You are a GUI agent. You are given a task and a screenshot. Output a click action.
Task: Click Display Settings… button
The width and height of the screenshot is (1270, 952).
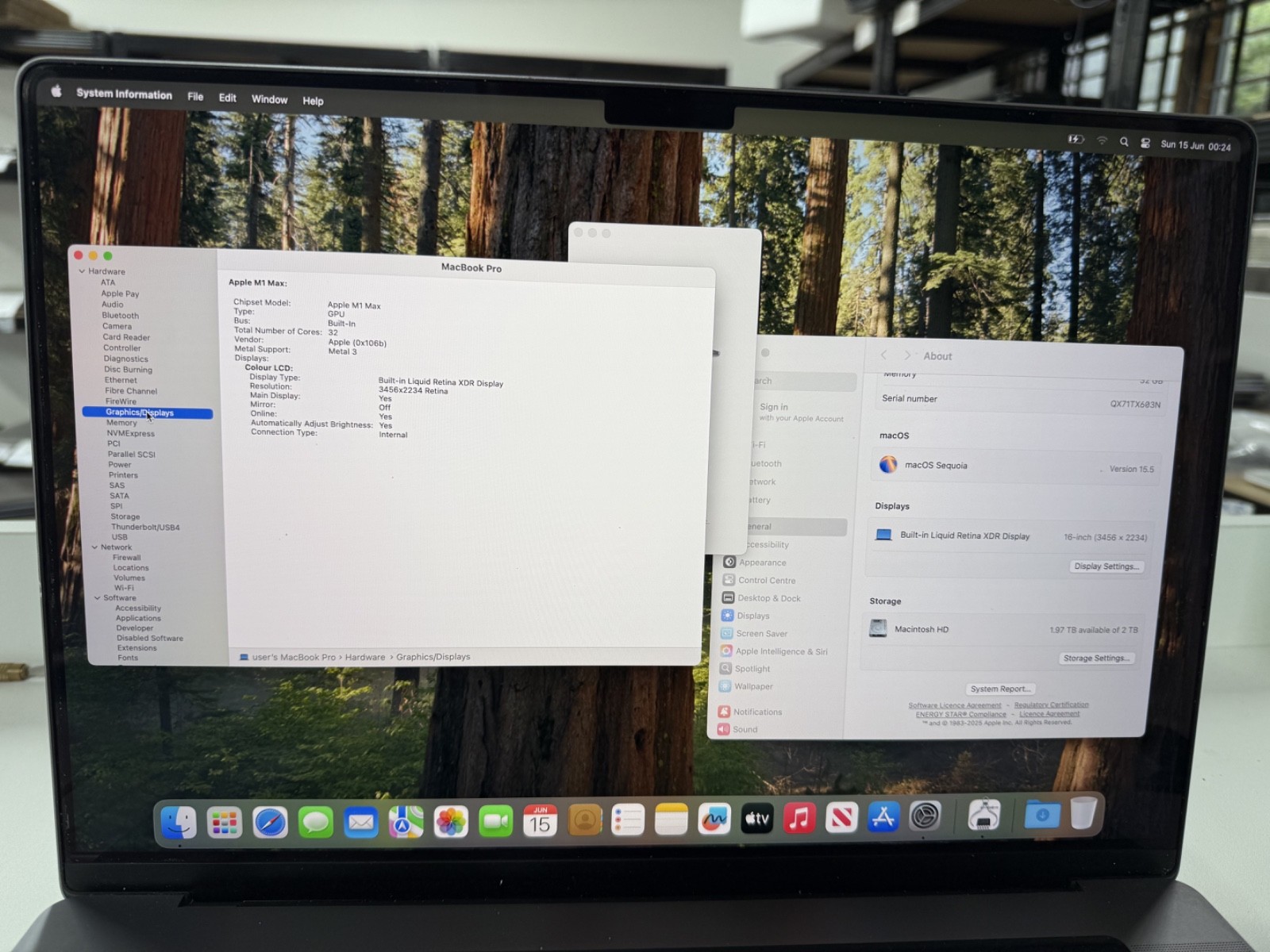[x=1106, y=566]
